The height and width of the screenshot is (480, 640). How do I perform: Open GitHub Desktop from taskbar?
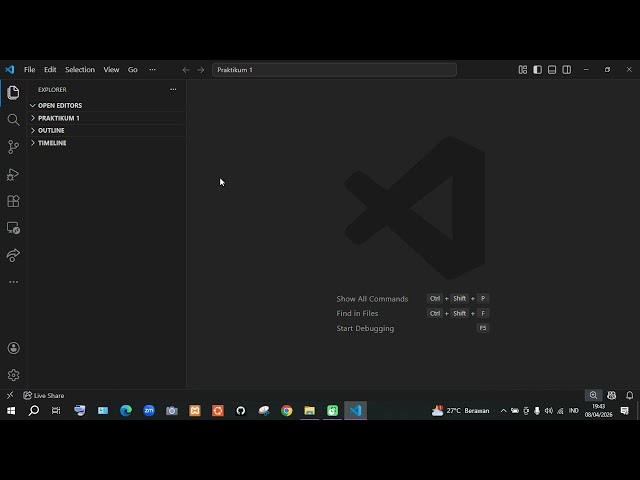[241, 411]
